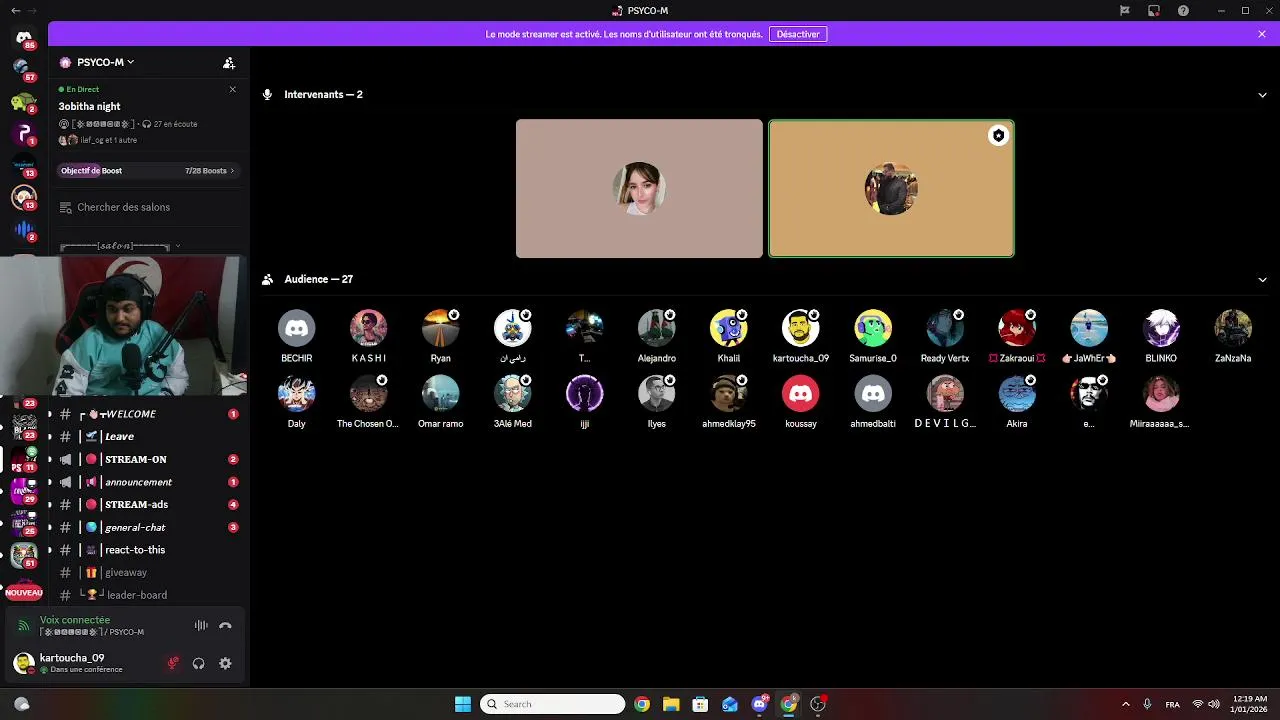Open Ilyes audience member avatar
This screenshot has height=720, width=1280.
pyautogui.click(x=656, y=394)
